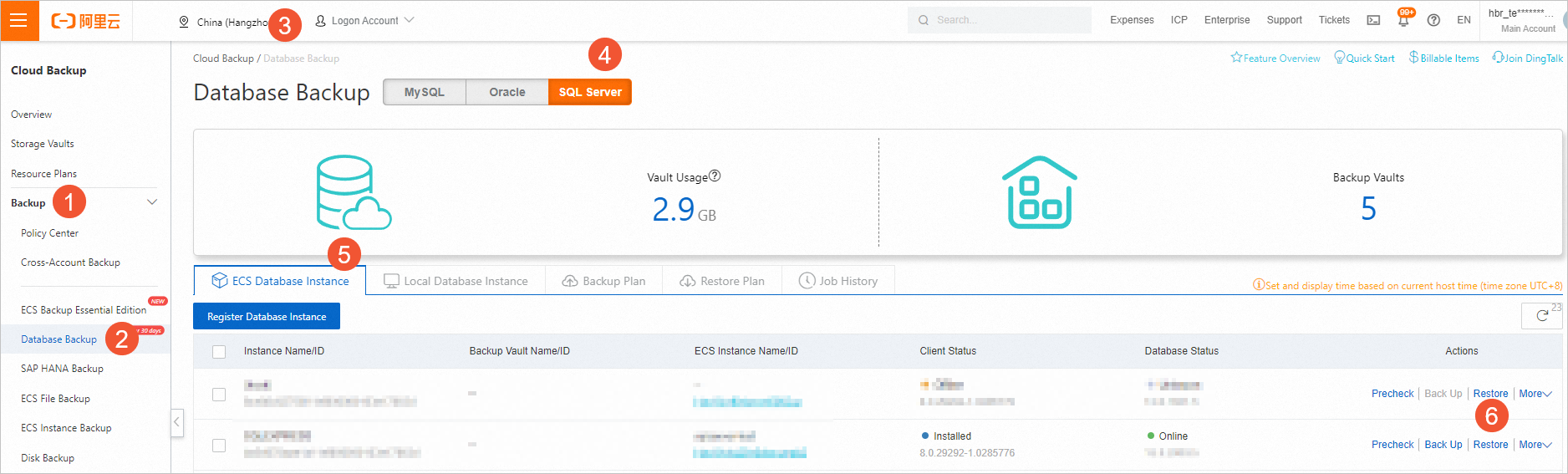Select Database Backup in sidebar
The width and height of the screenshot is (1568, 474).
pos(59,339)
